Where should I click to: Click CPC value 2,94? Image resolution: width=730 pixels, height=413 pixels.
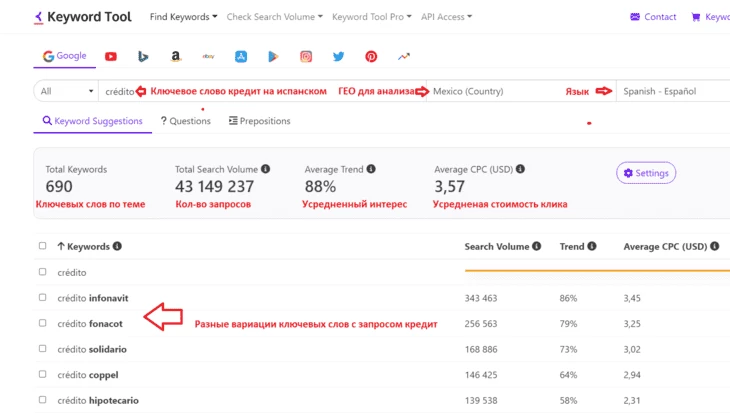point(632,375)
